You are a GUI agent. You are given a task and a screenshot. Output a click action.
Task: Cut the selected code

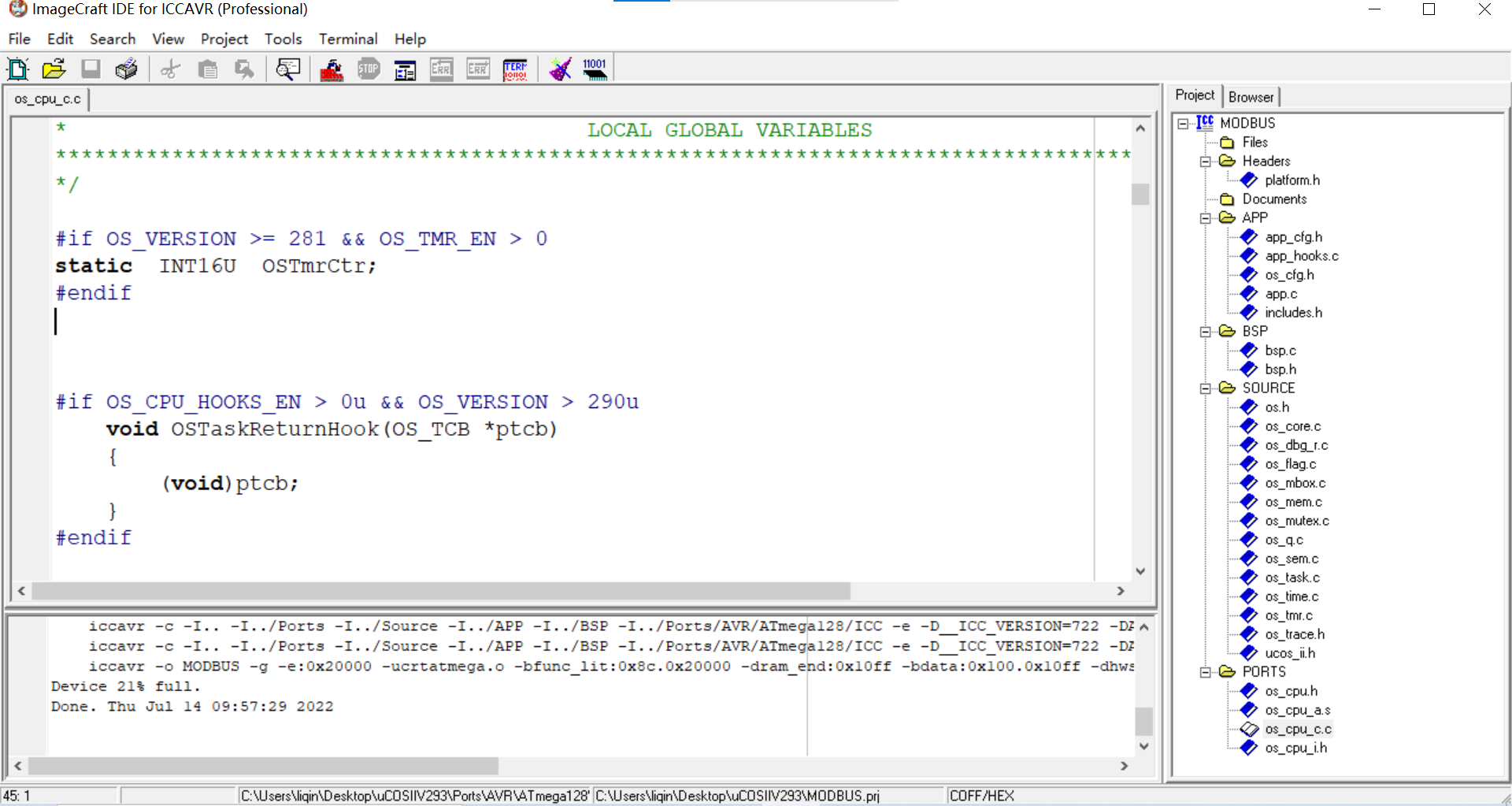(169, 69)
